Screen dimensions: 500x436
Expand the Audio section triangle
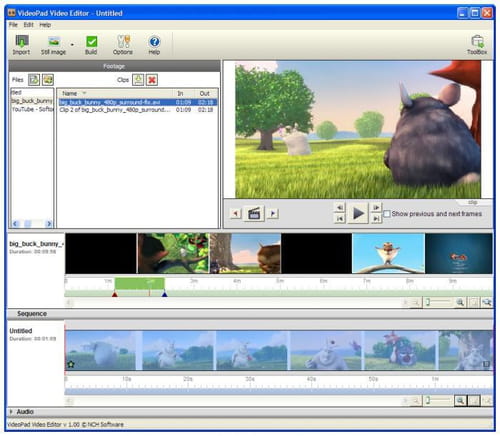click(x=11, y=412)
